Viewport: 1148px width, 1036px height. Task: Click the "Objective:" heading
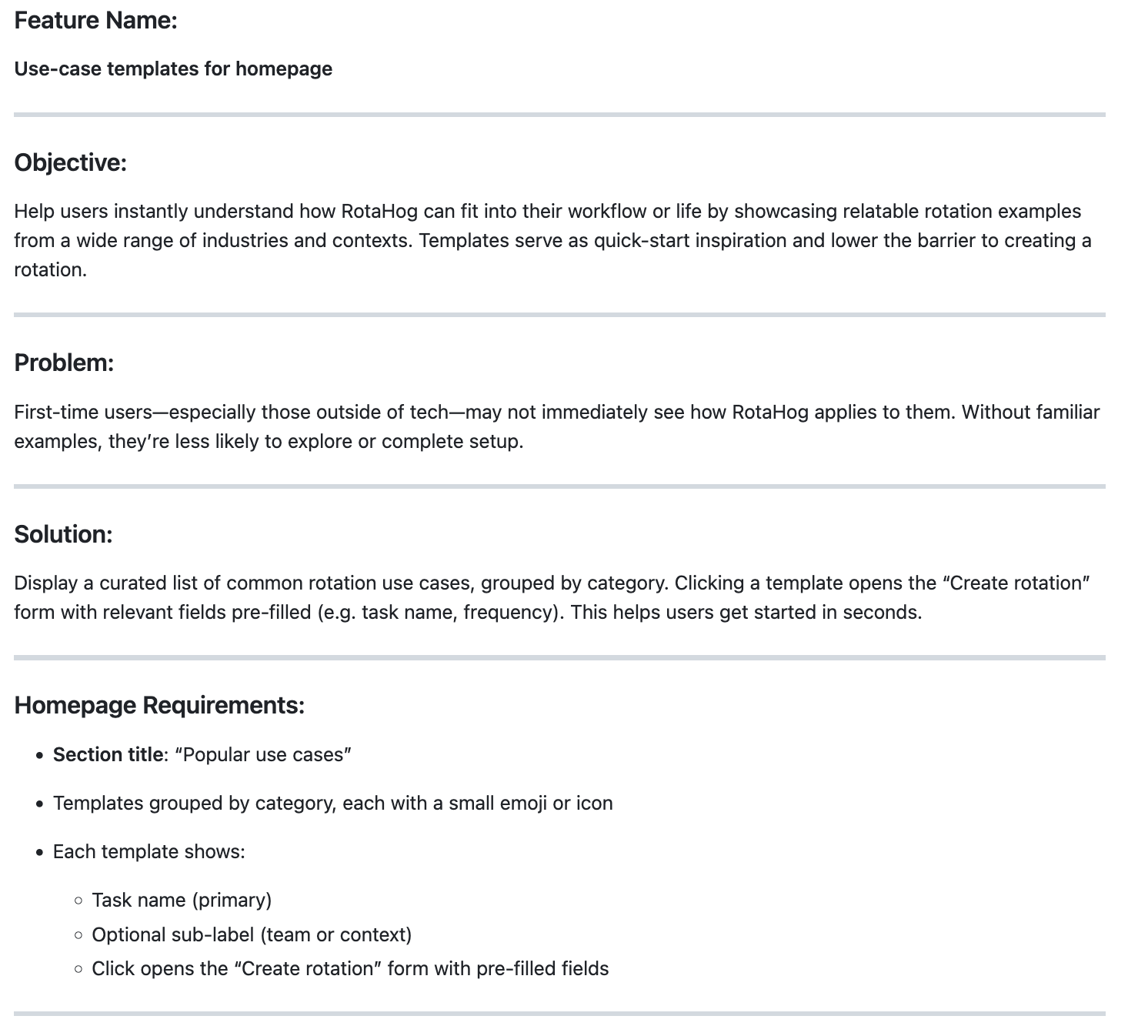(70, 163)
